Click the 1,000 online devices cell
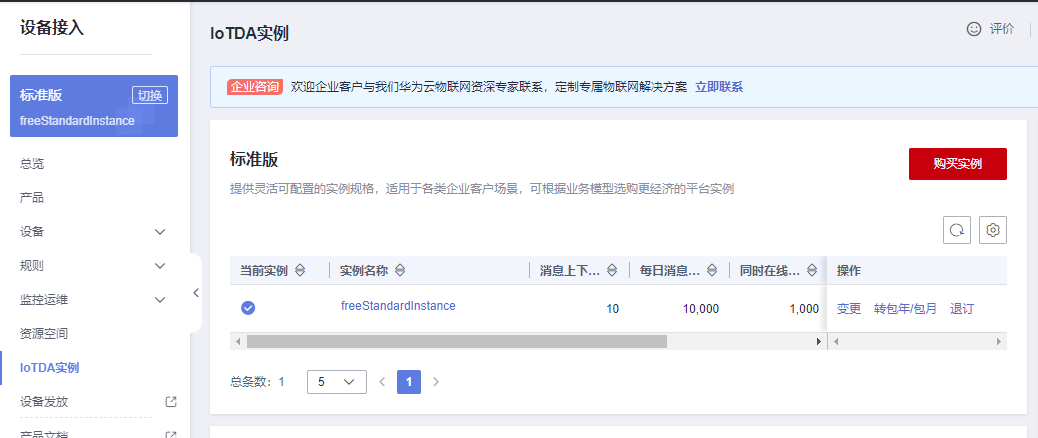 point(804,309)
